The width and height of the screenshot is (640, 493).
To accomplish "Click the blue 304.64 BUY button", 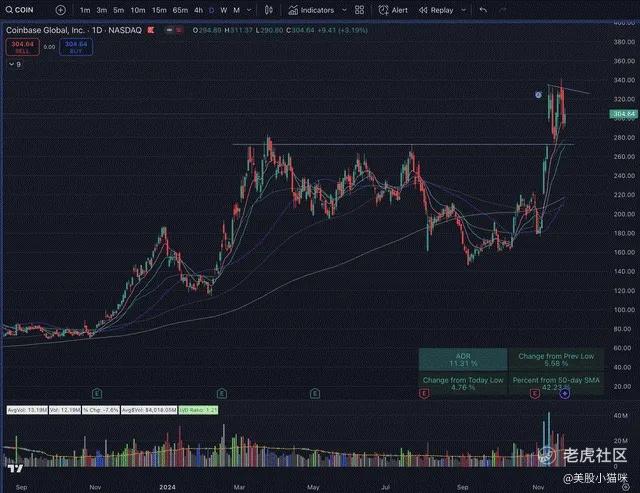I will [76, 47].
